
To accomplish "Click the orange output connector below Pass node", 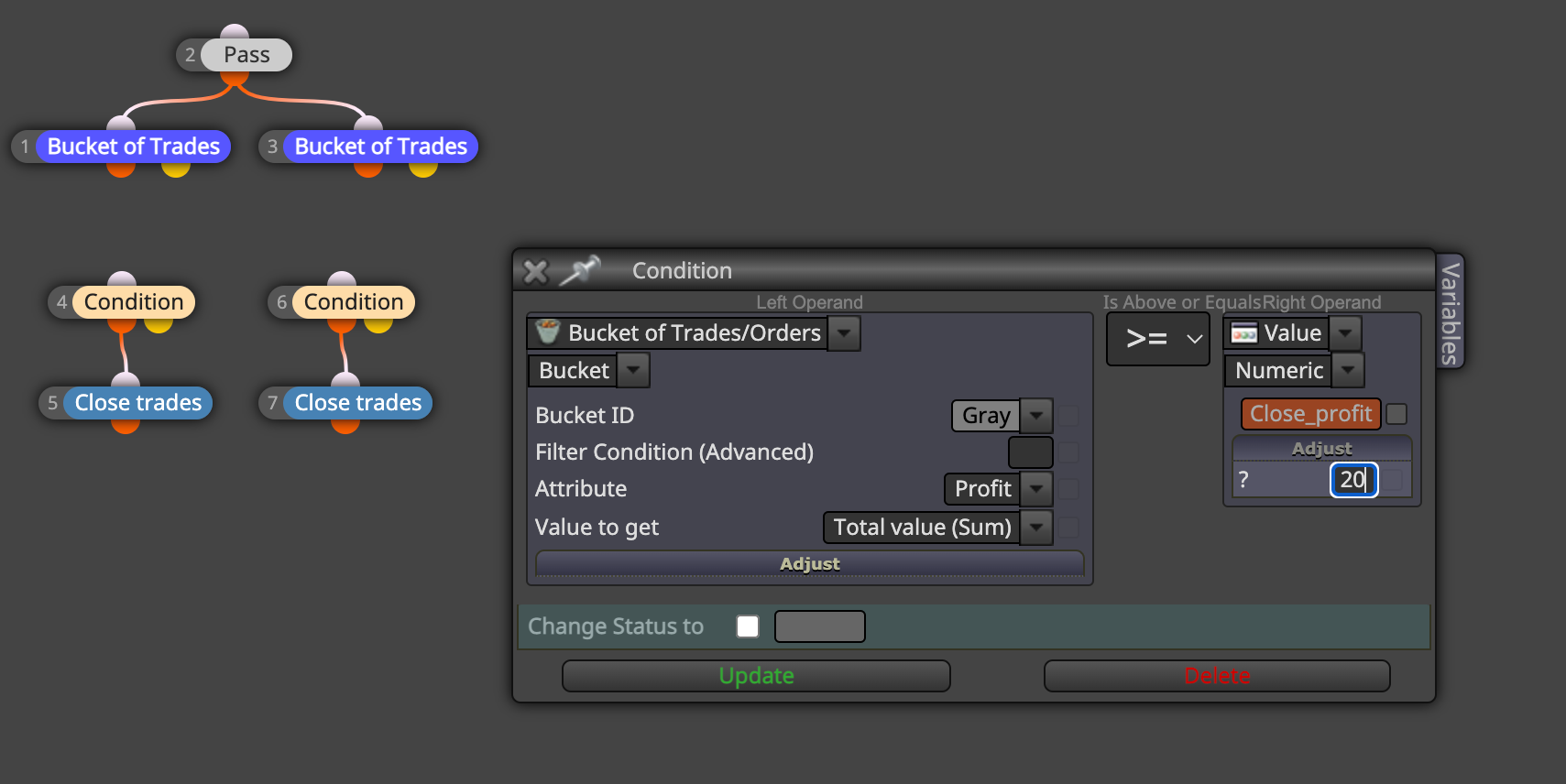I will 235,78.
